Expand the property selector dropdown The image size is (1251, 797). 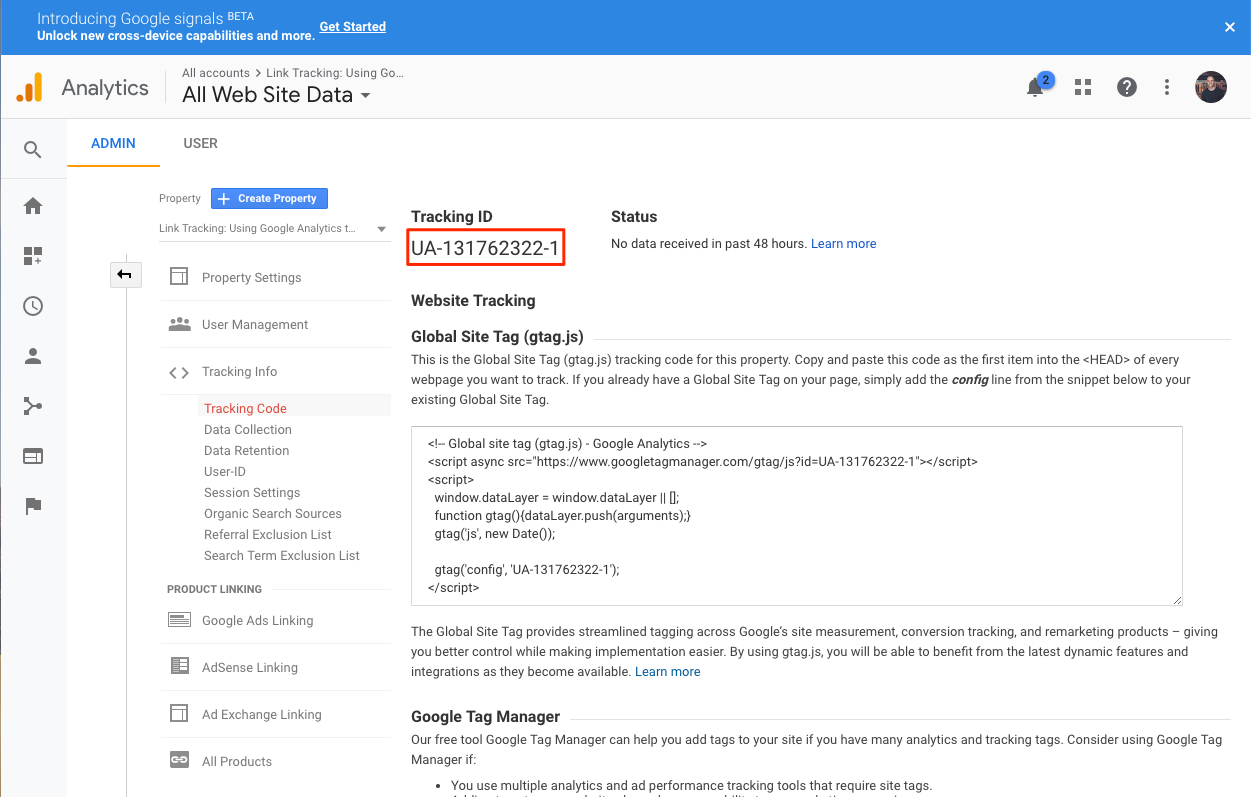point(381,228)
